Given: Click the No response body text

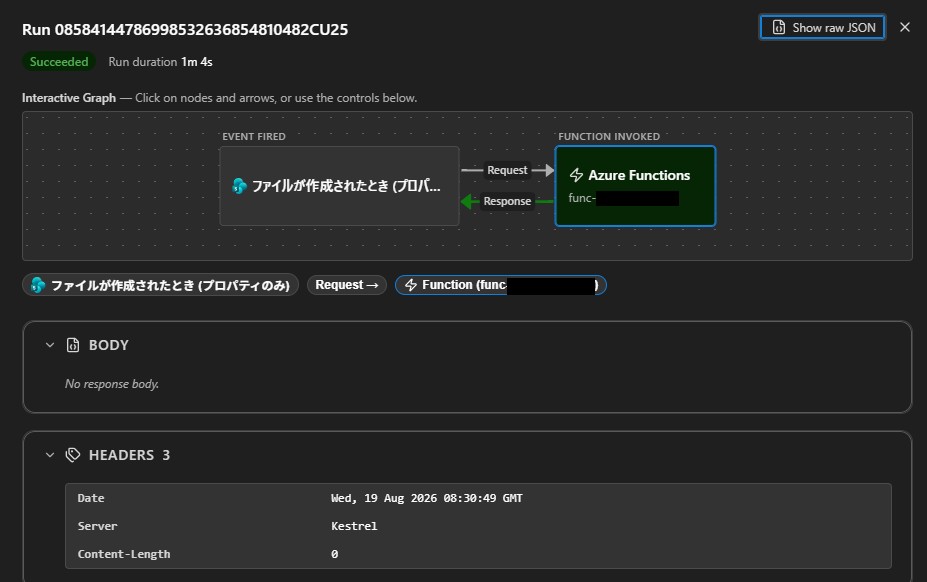Looking at the screenshot, I should (x=112, y=384).
